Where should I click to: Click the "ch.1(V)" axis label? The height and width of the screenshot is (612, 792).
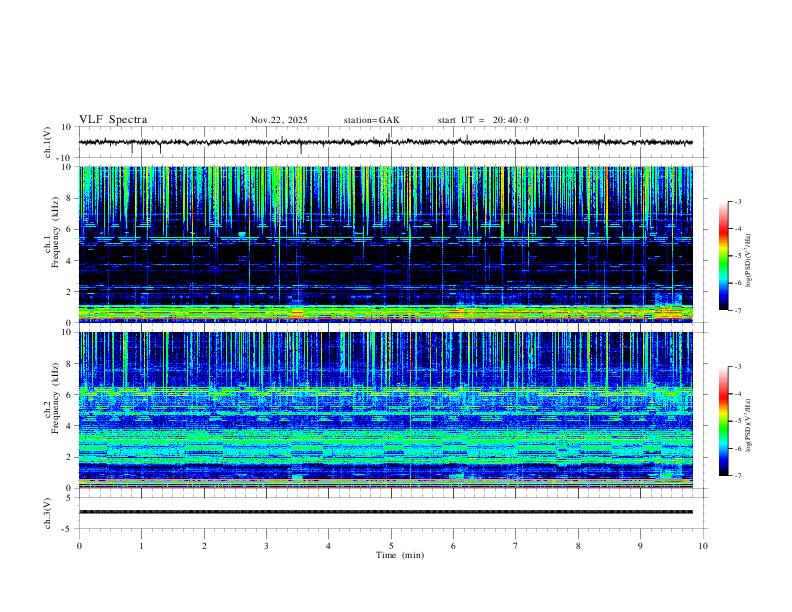[48, 142]
